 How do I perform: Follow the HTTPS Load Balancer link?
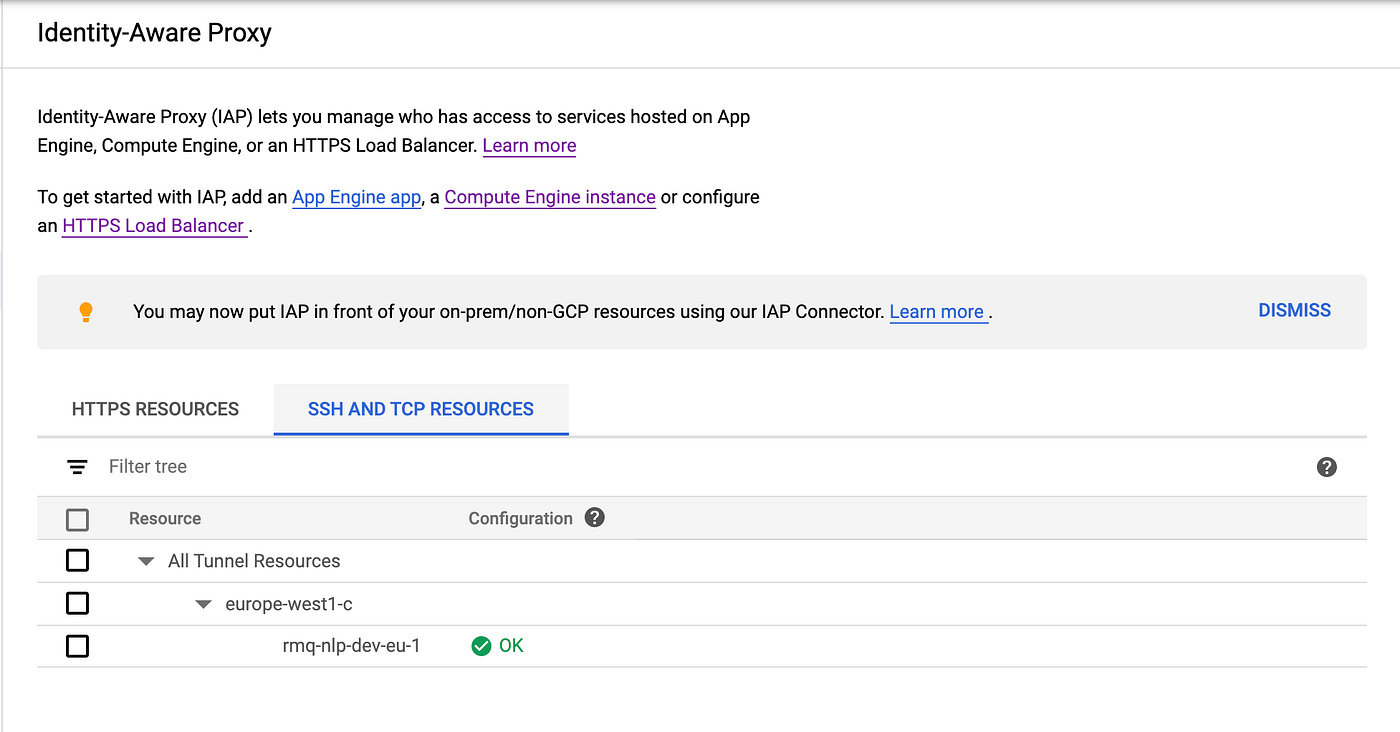pyautogui.click(x=153, y=226)
